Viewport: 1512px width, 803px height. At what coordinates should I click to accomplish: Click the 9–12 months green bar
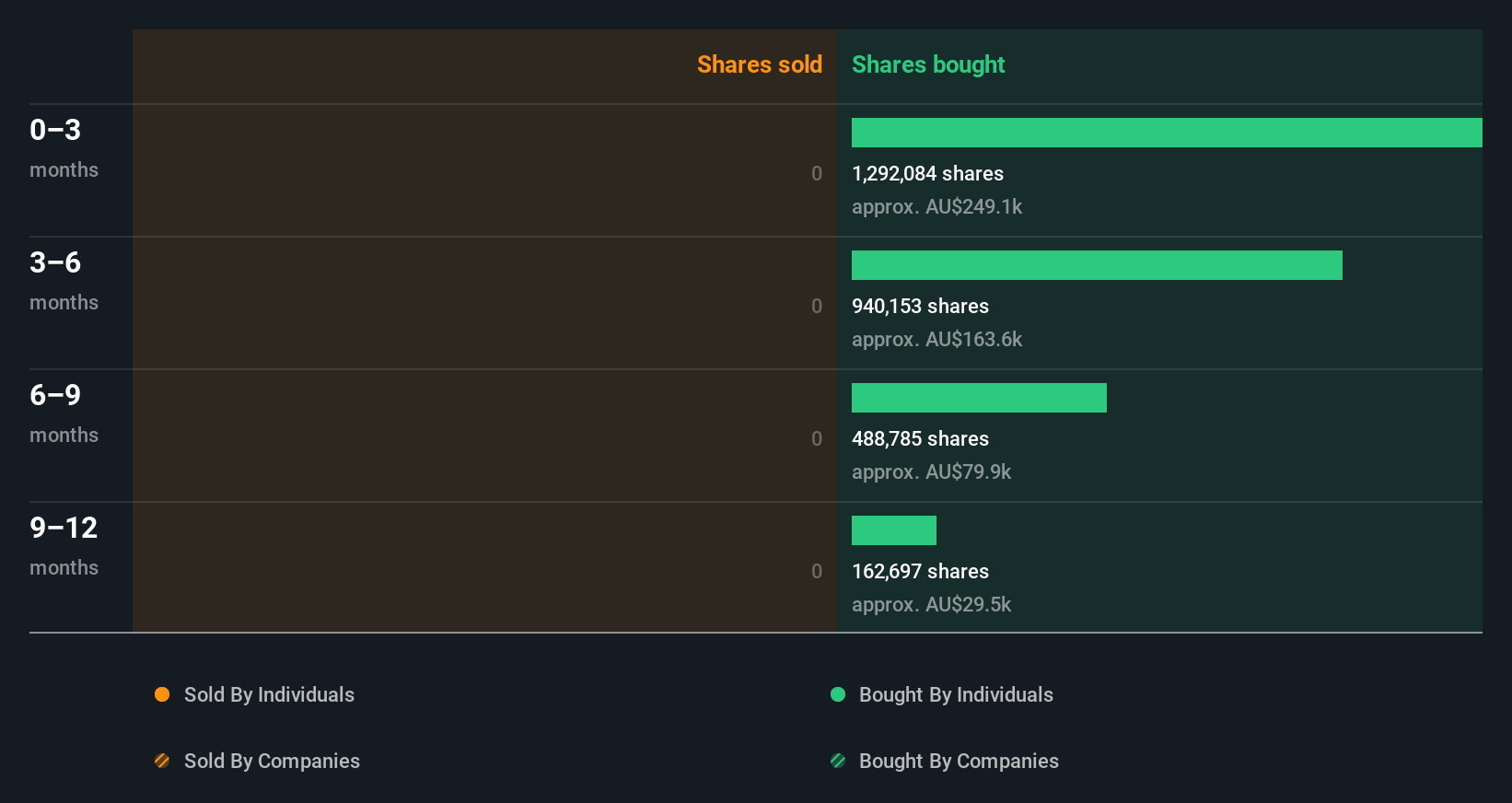point(894,530)
